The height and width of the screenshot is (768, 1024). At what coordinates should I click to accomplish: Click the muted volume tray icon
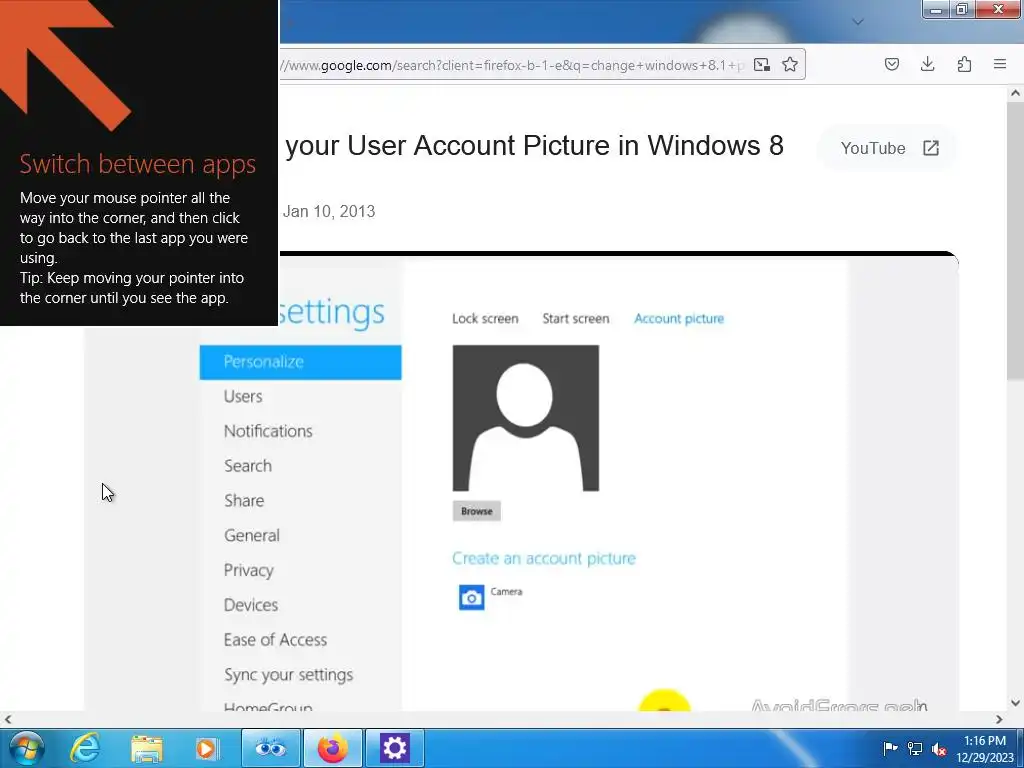[939, 749]
